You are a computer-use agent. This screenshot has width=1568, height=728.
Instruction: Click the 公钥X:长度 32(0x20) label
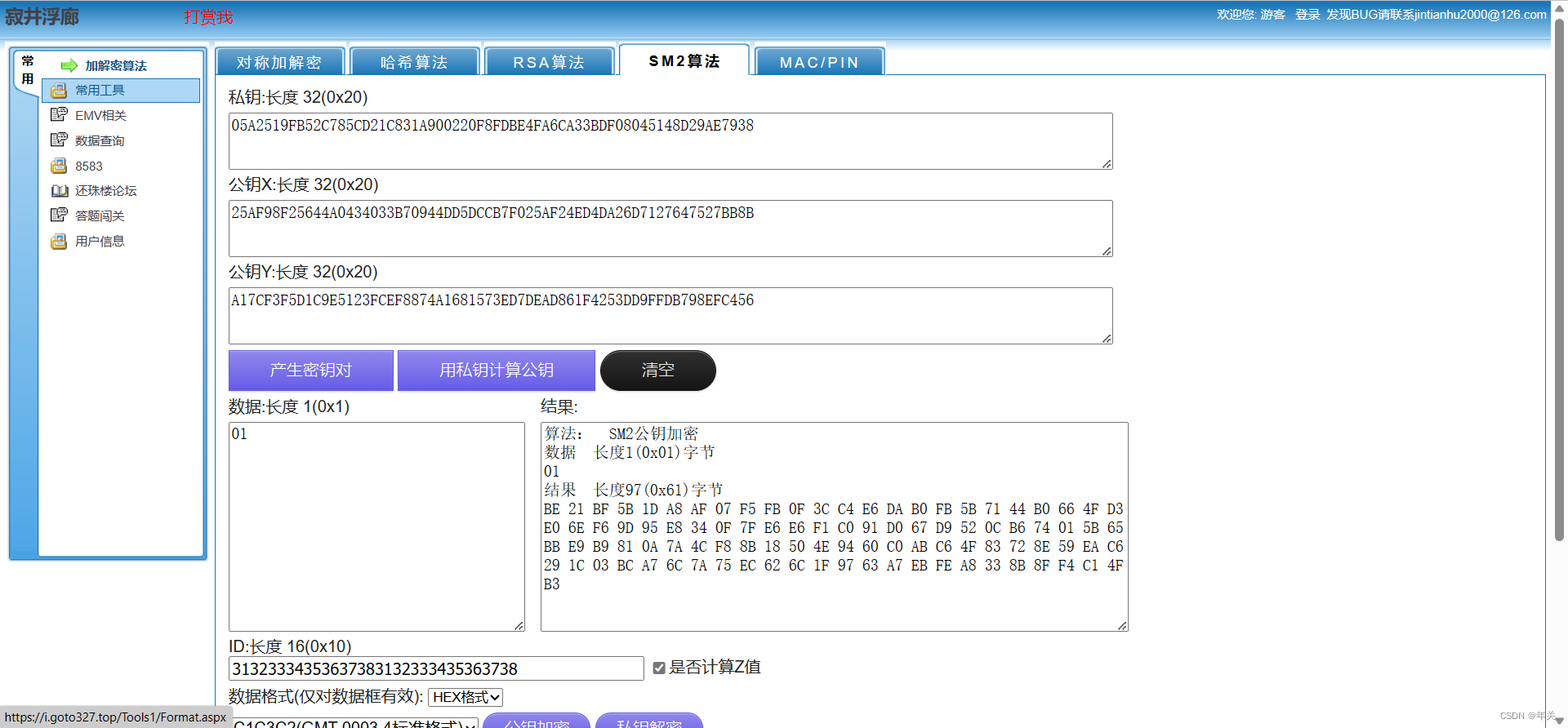(x=304, y=184)
